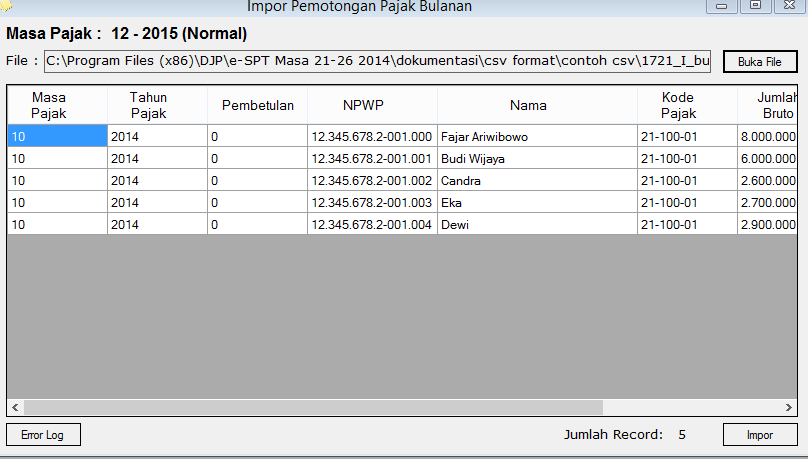Click the 2.700.000 bruto amount cell
The image size is (808, 459).
click(x=767, y=202)
